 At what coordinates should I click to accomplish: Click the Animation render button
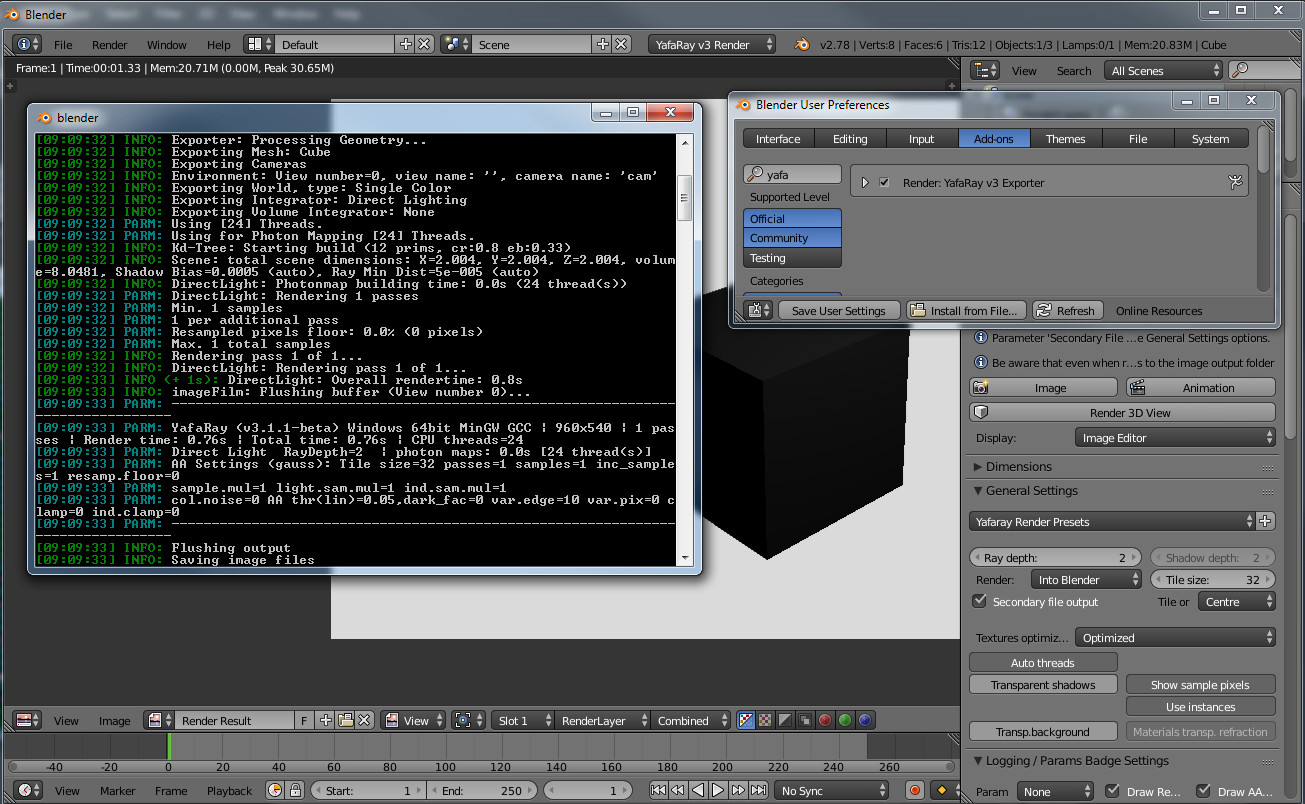1201,387
